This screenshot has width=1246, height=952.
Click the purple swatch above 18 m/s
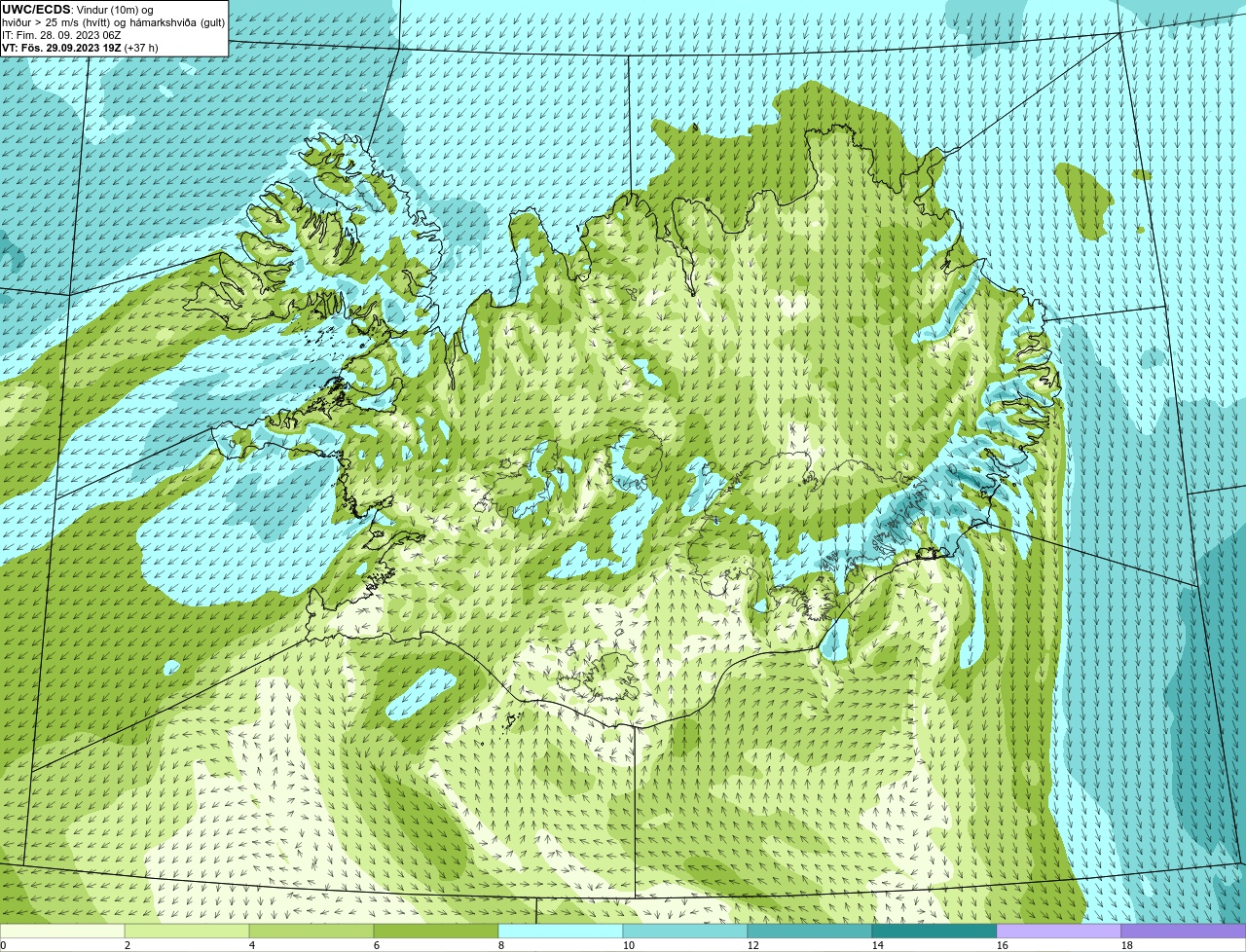coord(1184,932)
